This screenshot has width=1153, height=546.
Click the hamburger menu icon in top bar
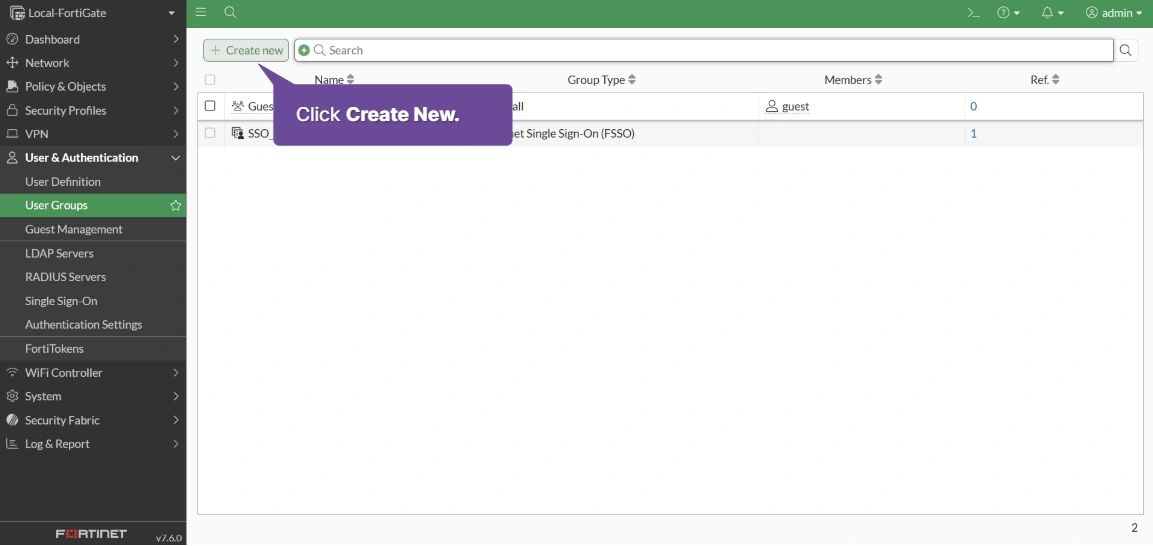[x=201, y=12]
